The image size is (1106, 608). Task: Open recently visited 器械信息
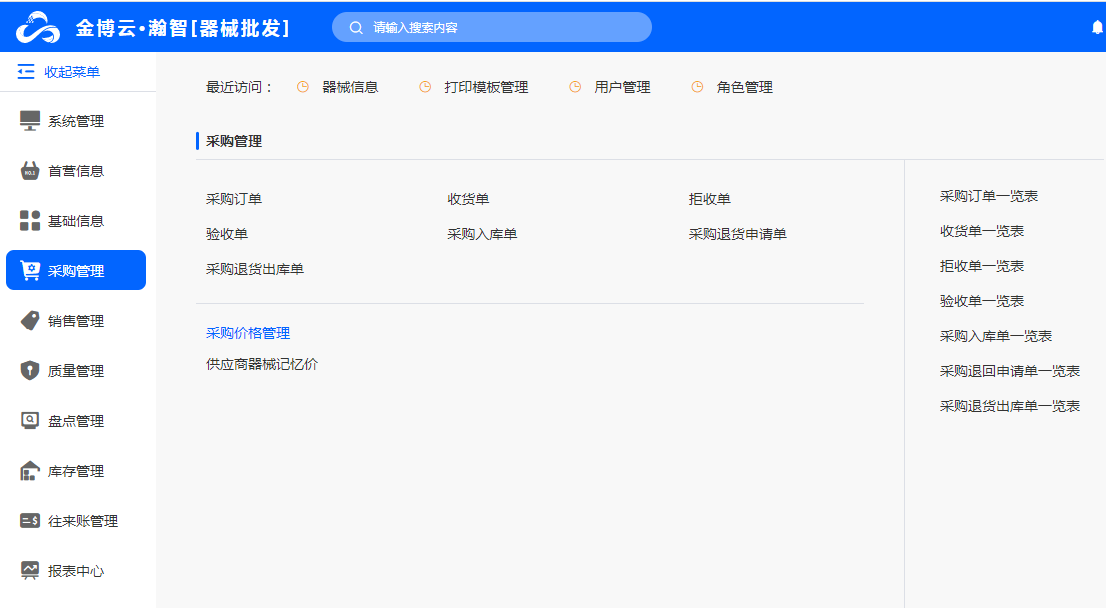[x=350, y=87]
